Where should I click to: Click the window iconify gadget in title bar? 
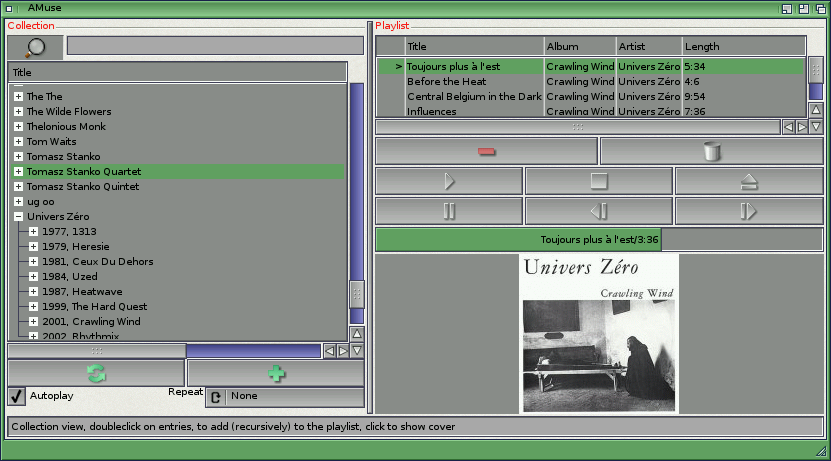coord(787,8)
